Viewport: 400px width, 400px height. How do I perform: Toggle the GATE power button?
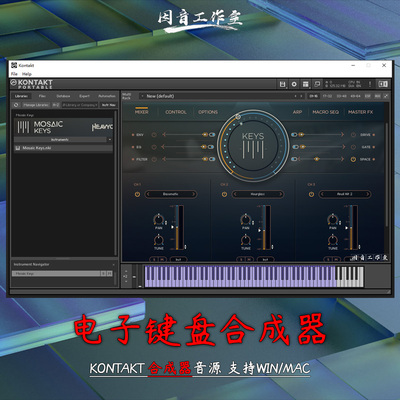(x=353, y=147)
